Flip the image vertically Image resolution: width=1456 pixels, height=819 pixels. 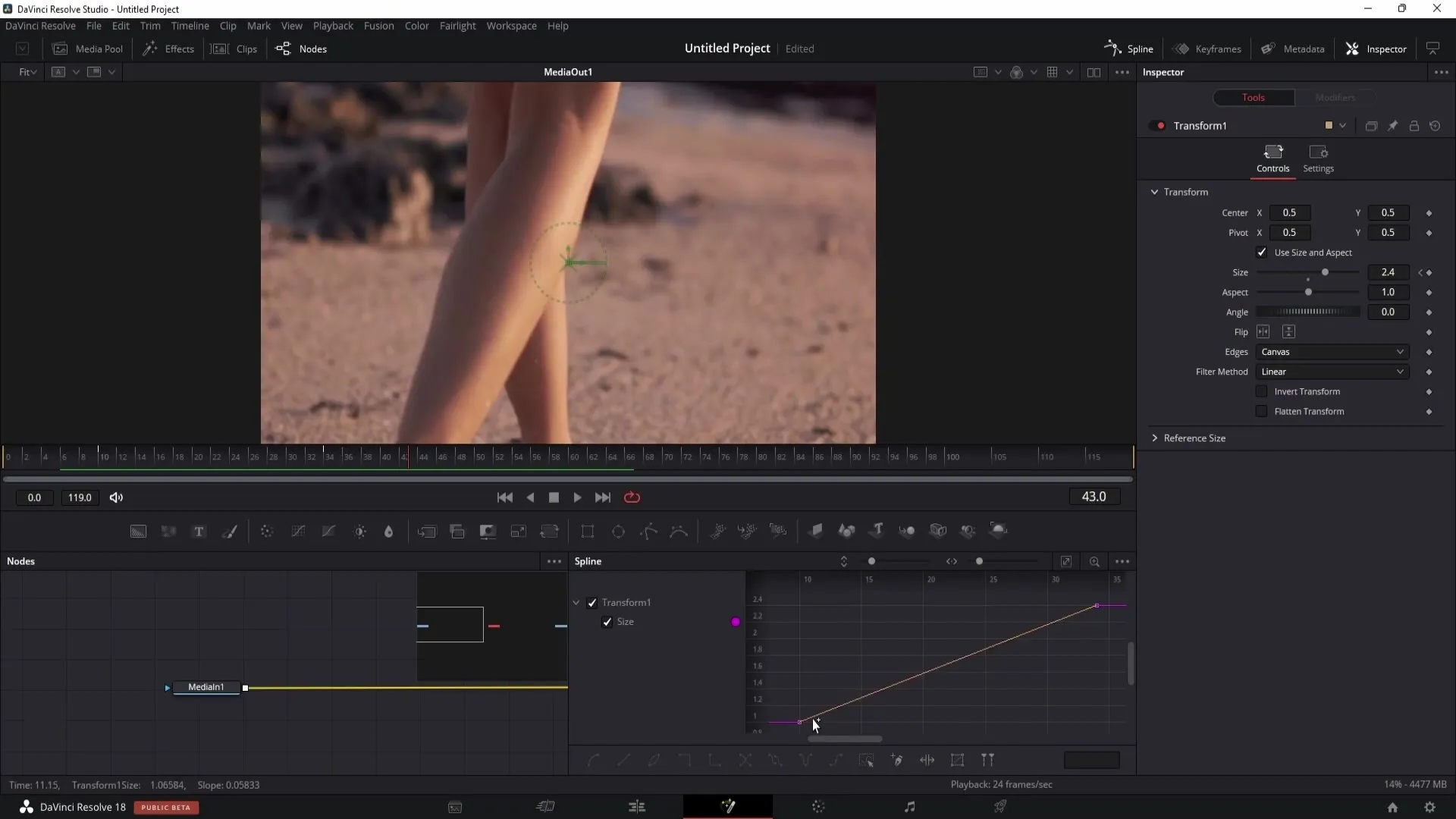1288,332
